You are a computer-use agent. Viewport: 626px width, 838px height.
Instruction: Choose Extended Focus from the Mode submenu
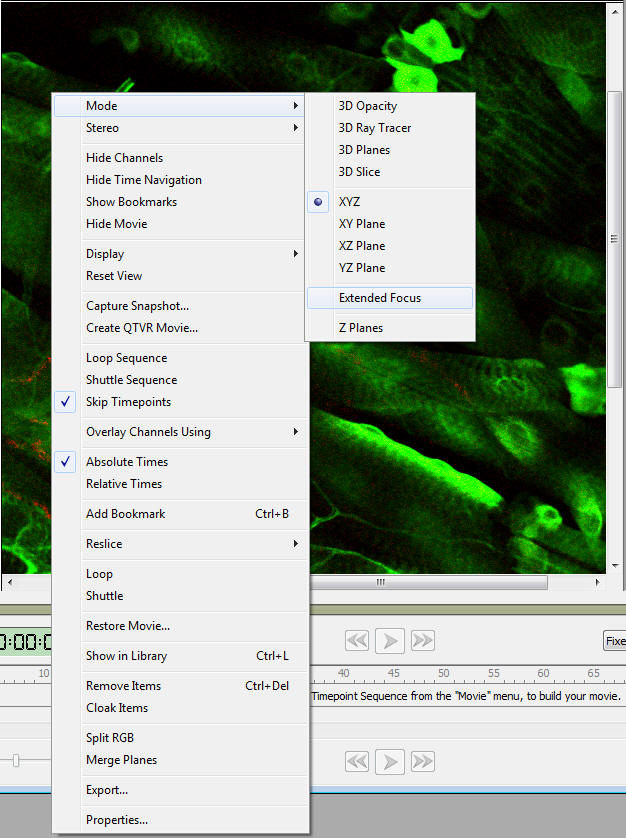pos(380,298)
